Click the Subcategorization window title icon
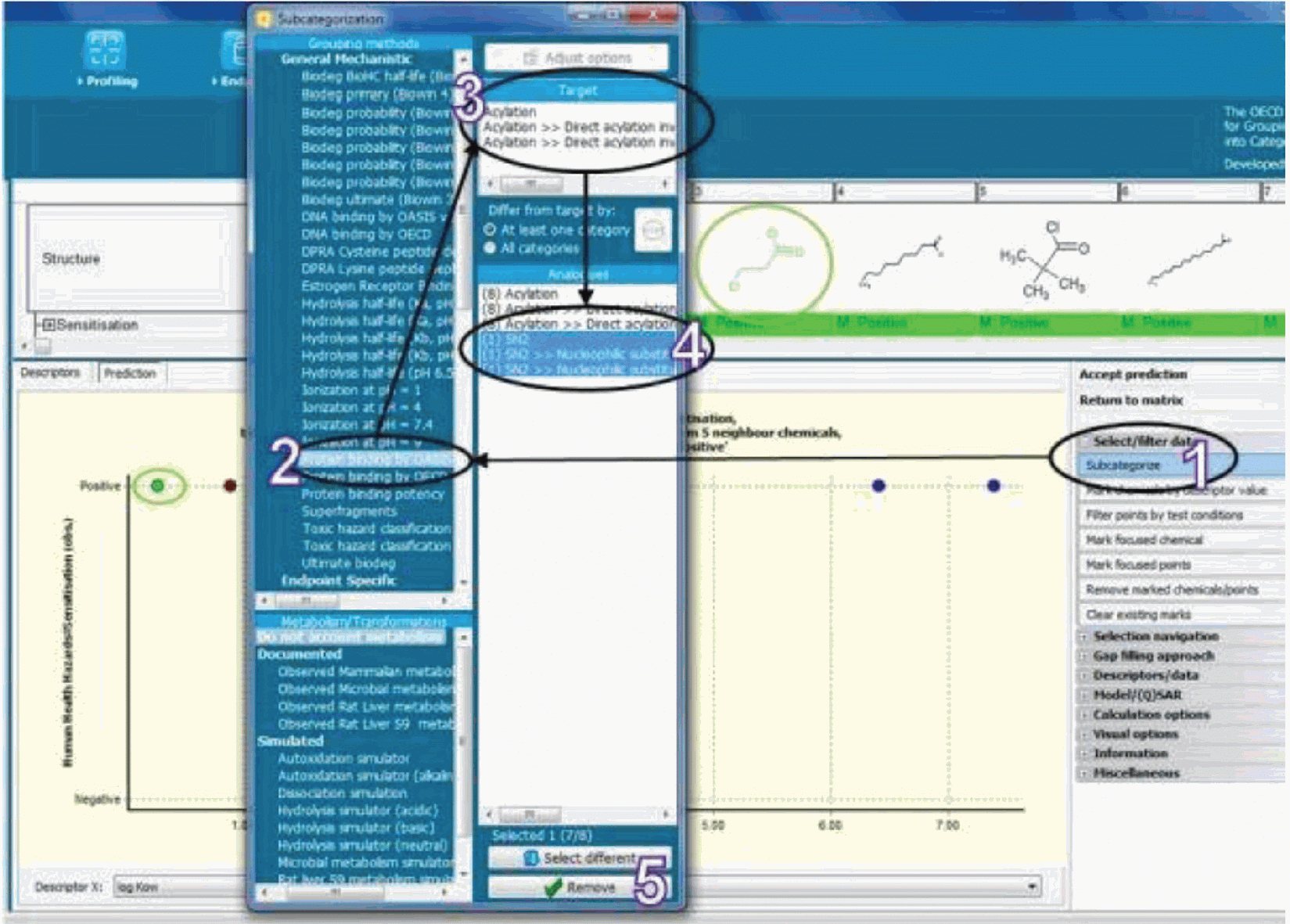Screen dimensions: 1290x924 coord(264,19)
